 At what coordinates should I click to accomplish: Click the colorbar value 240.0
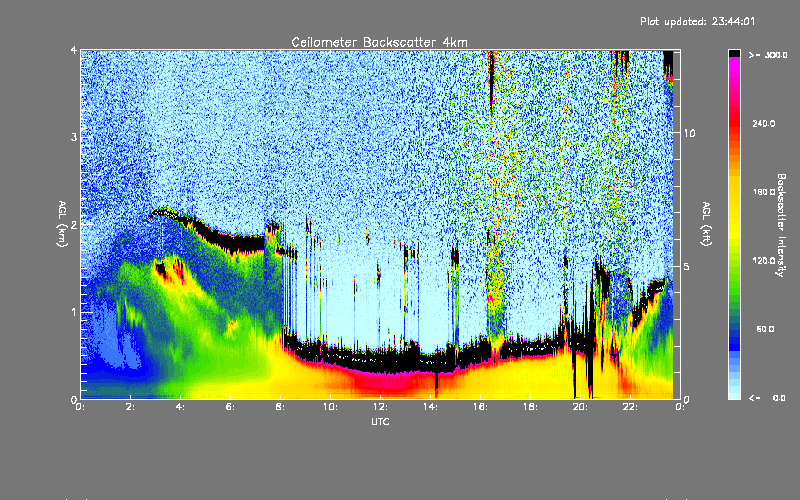[764, 123]
